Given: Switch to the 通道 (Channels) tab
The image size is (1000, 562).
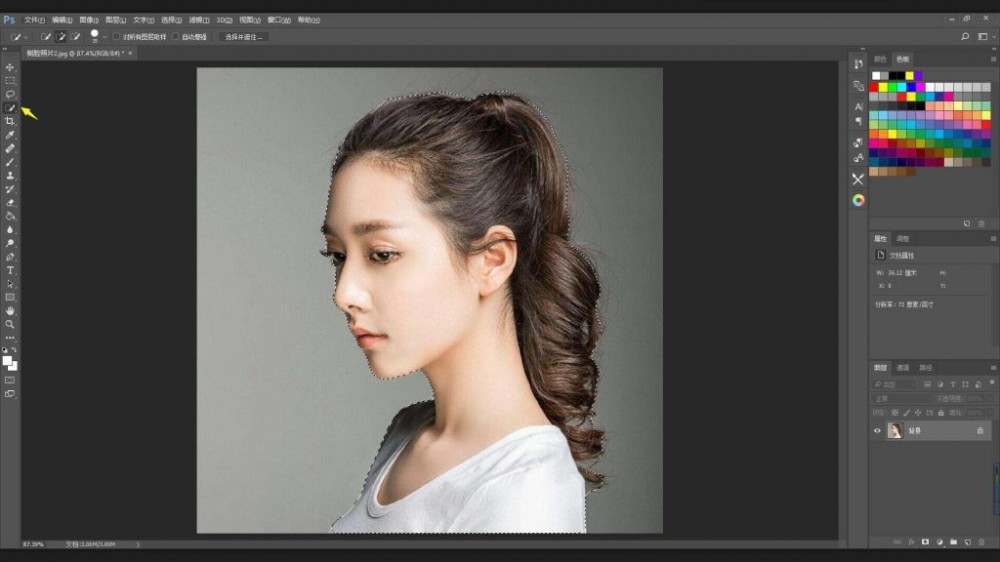Looking at the screenshot, I should point(902,367).
